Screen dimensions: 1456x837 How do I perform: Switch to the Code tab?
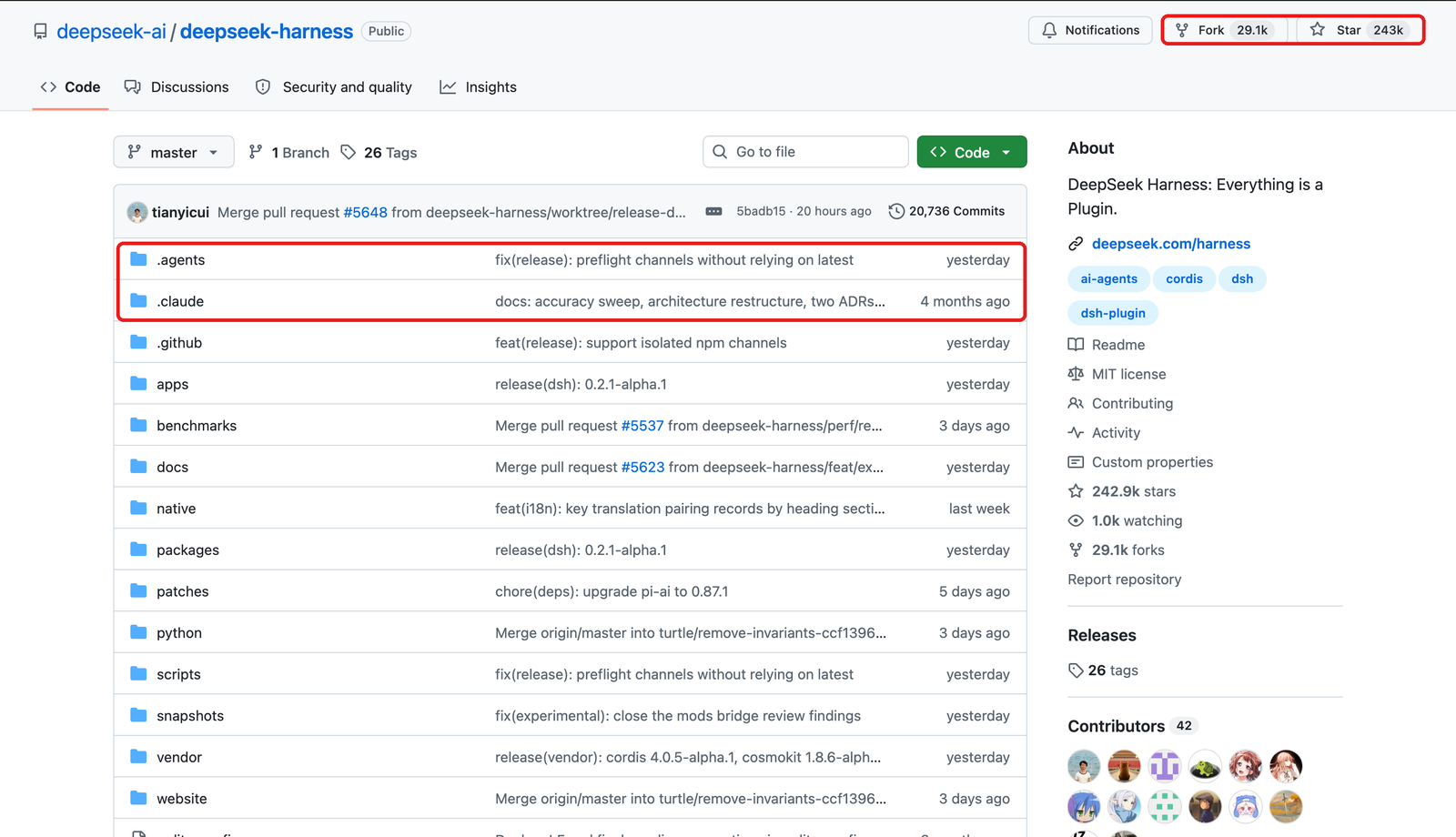tap(70, 87)
